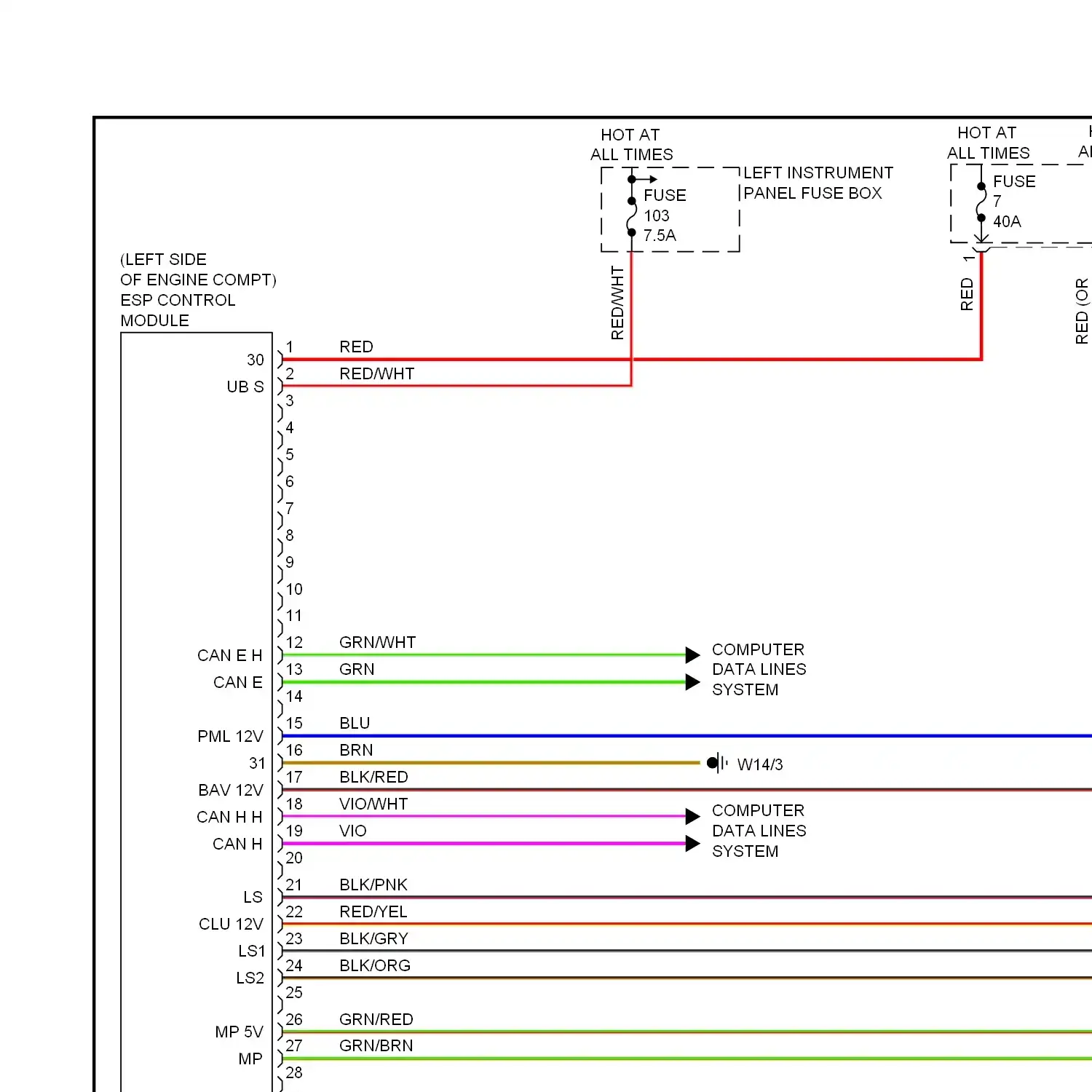Click the GRN/WHT label at pin 12

click(x=377, y=642)
